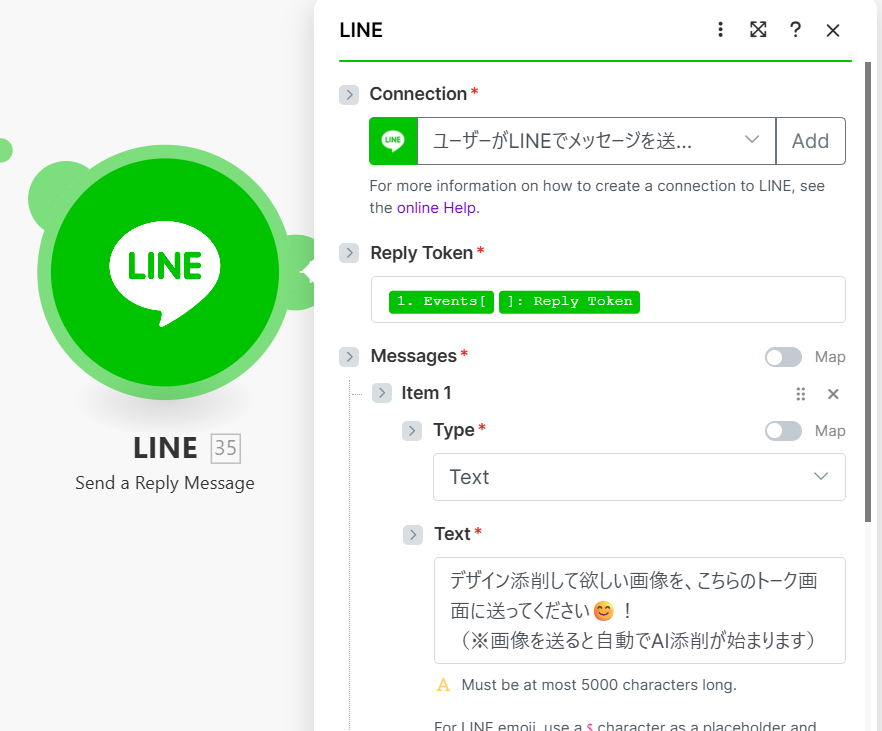882x731 pixels.
Task: Click the drag handle icon on Item 1
Action: pos(801,394)
